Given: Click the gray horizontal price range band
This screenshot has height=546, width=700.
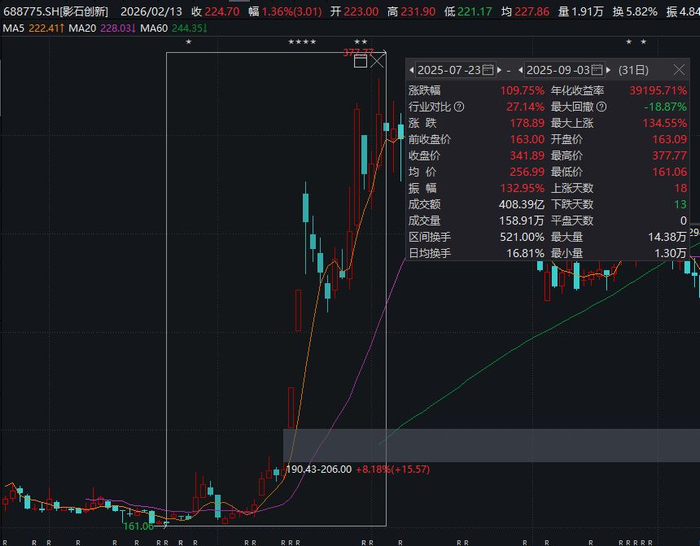Looking at the screenshot, I should pos(492,446).
